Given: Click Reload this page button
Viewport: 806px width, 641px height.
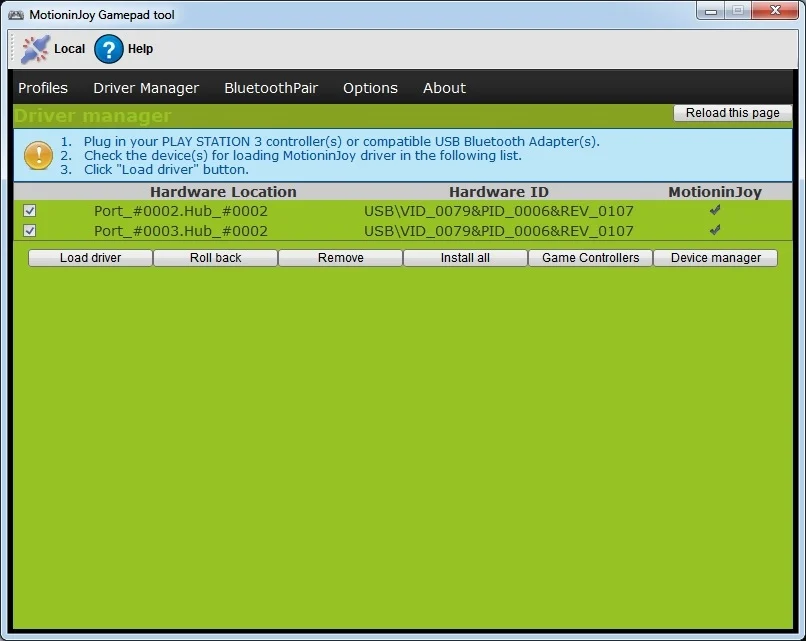Looking at the screenshot, I should click(x=732, y=113).
